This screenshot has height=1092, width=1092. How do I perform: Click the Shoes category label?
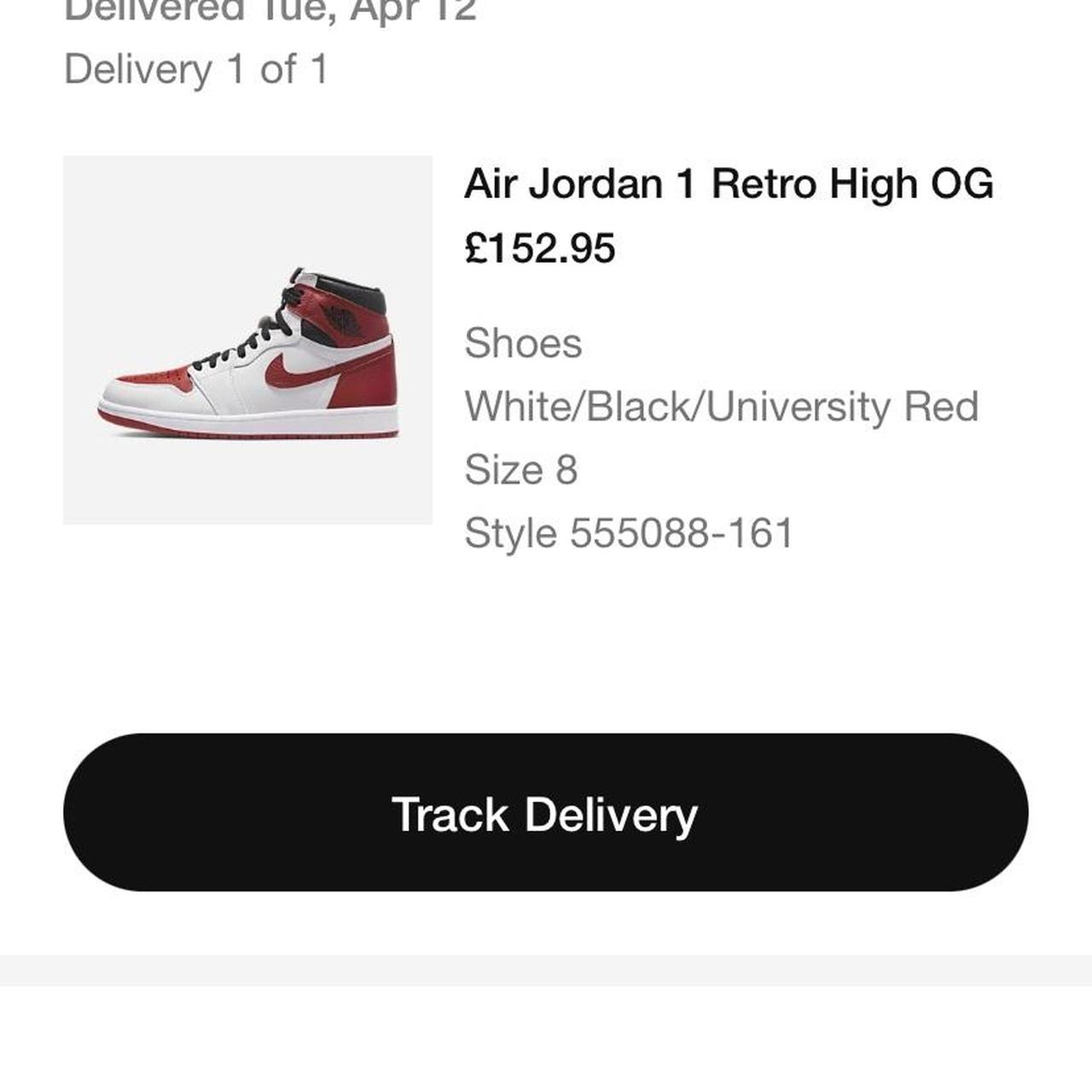pyautogui.click(x=523, y=344)
